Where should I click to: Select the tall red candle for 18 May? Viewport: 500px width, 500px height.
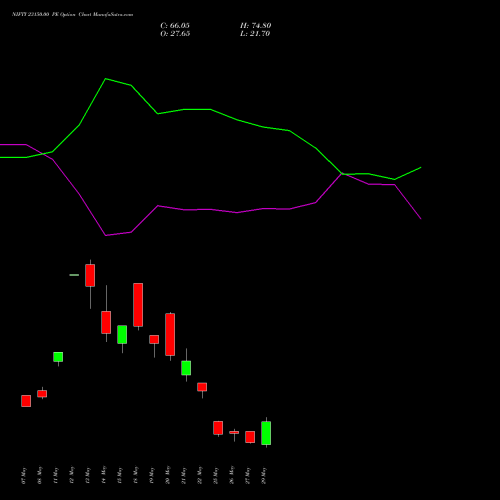(x=138, y=305)
